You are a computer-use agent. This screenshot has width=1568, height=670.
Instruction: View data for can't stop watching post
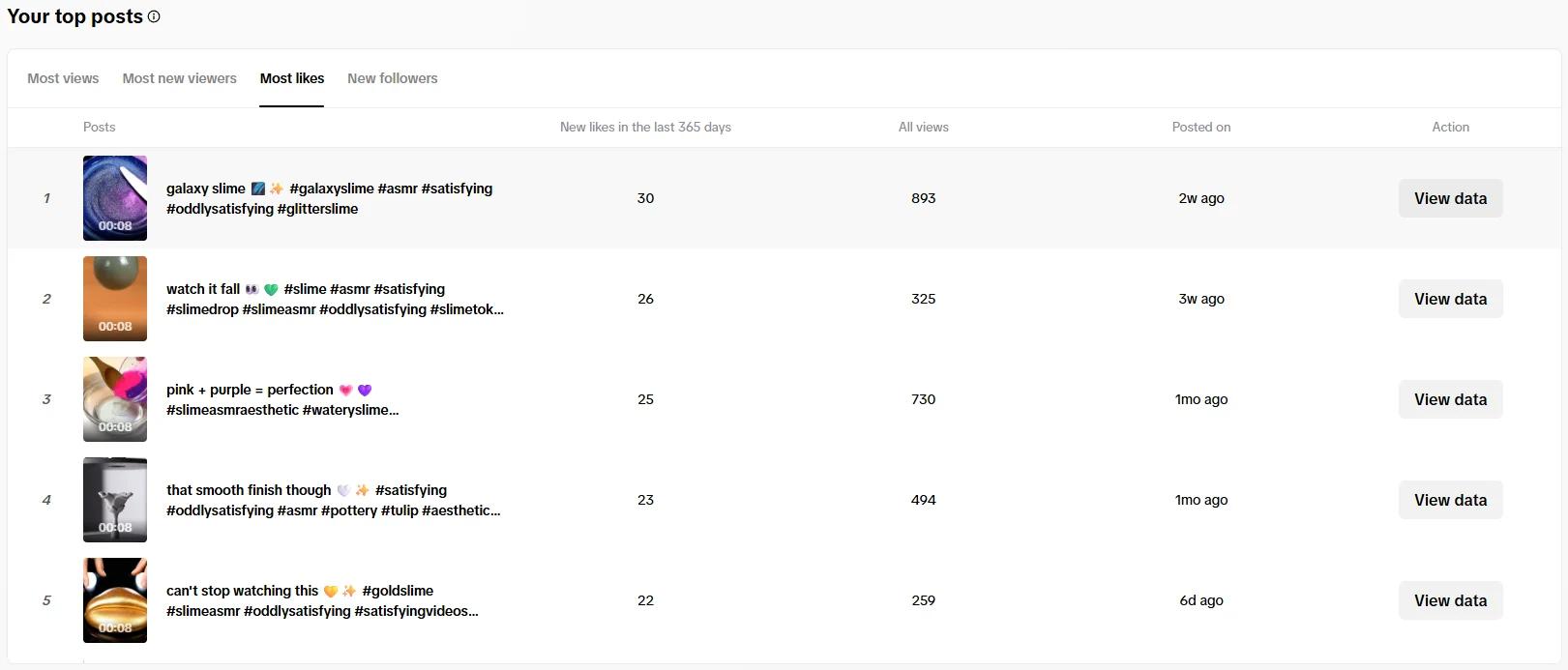coord(1450,600)
